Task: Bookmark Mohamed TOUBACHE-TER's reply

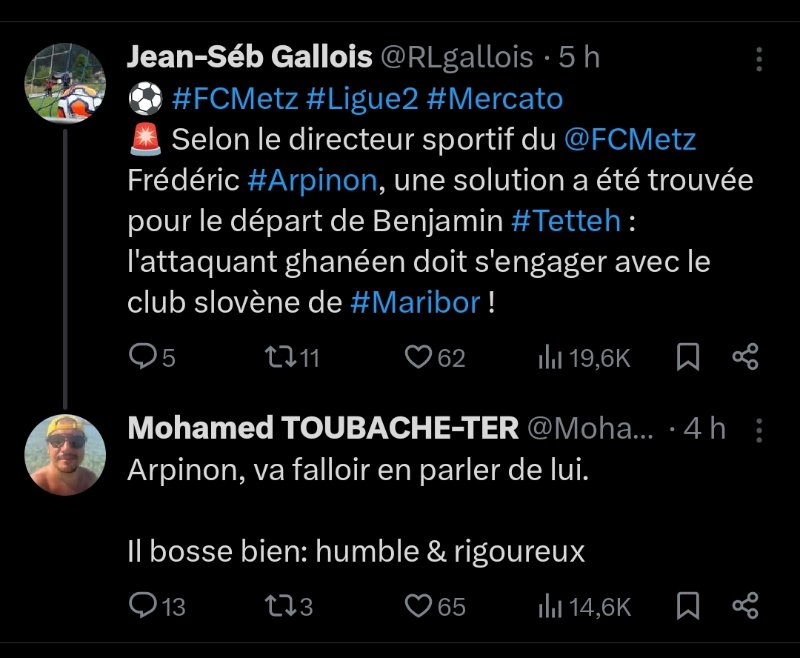Action: [x=688, y=605]
